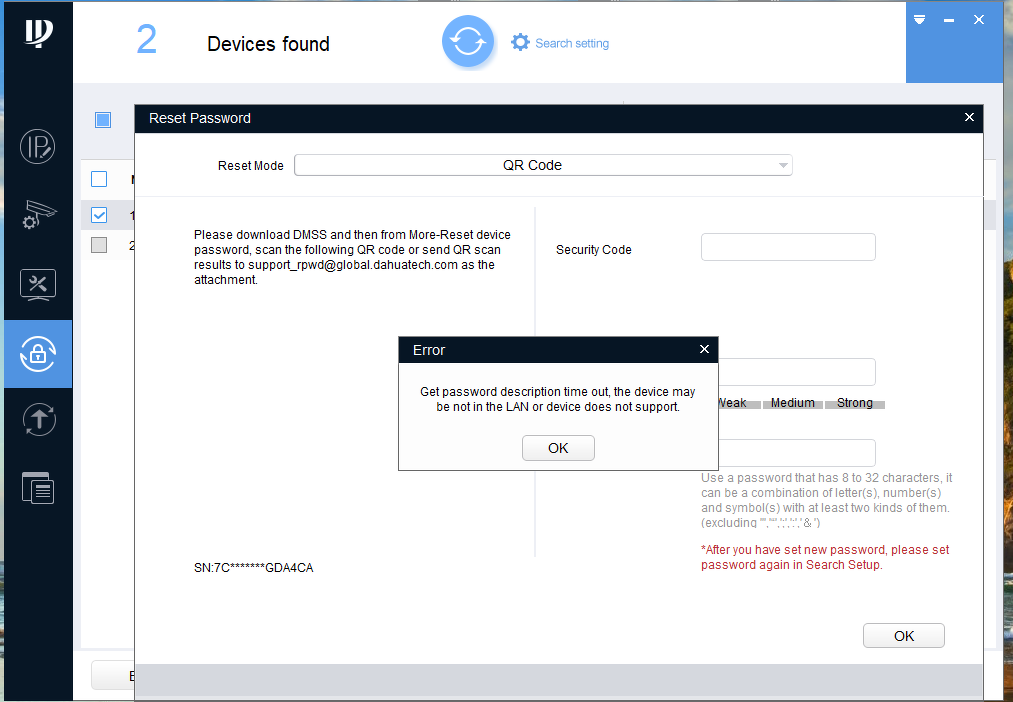The height and width of the screenshot is (702, 1013).
Task: Toggle the header row checkbox
Action: [x=99, y=179]
